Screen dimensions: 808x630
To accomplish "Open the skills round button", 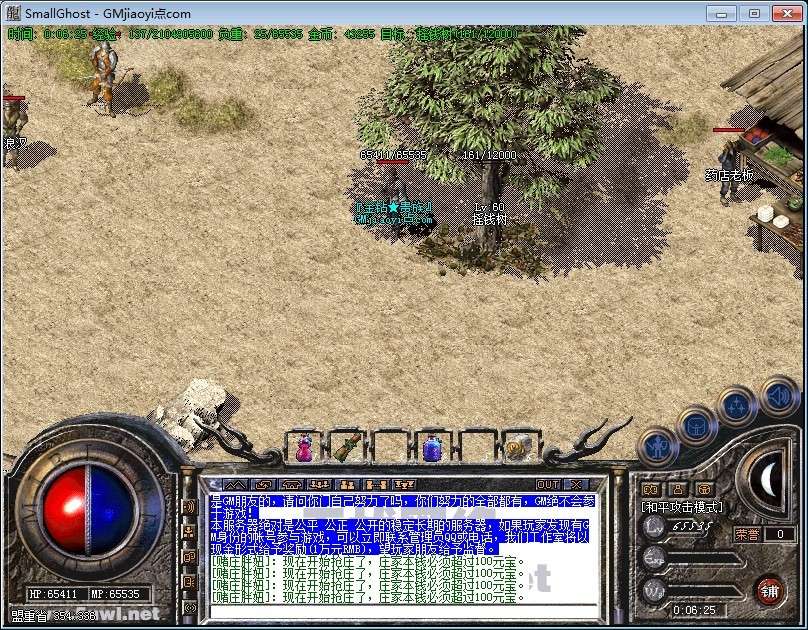I will point(738,405).
